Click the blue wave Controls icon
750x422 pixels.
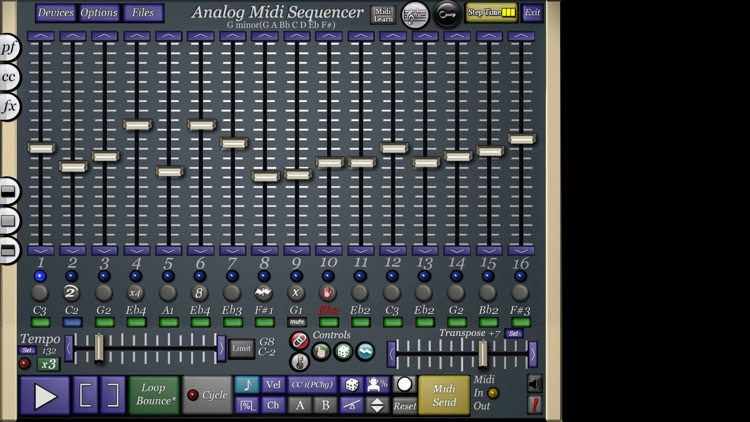tap(365, 352)
